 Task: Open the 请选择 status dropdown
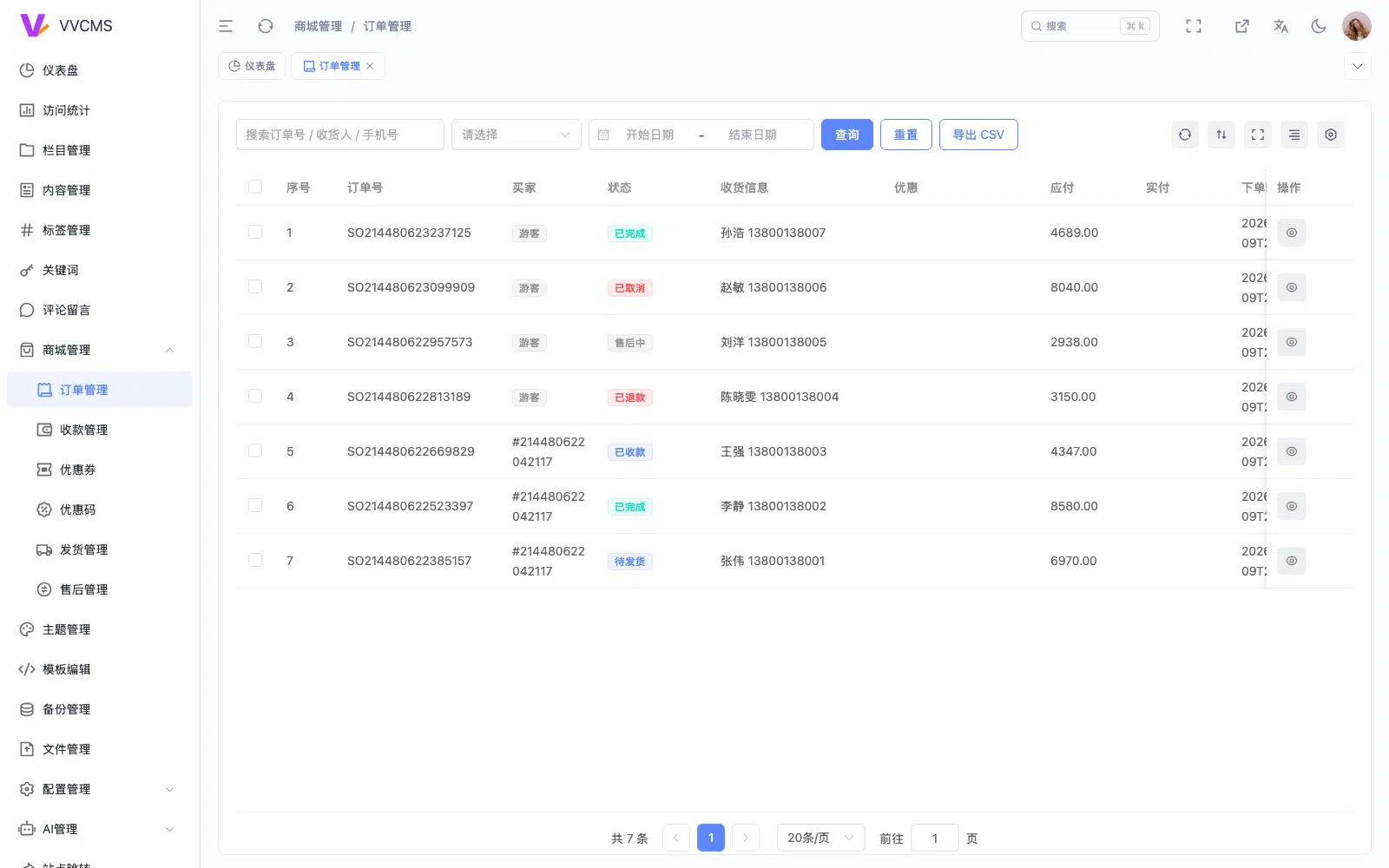click(517, 135)
